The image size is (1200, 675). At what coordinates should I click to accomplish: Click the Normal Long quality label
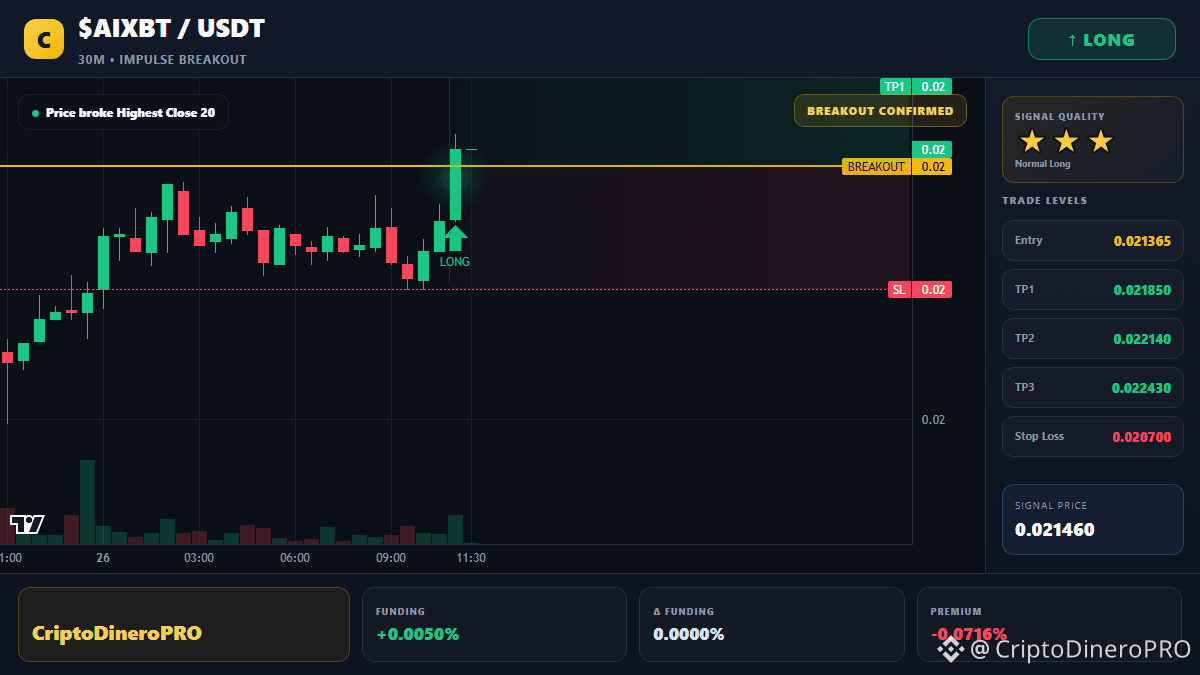click(1042, 164)
